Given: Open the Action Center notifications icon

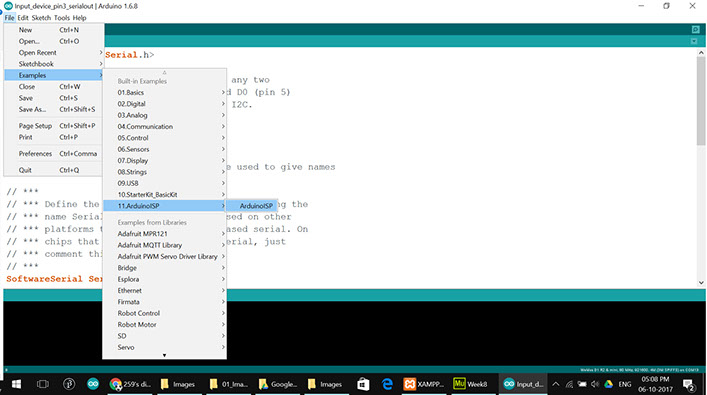Looking at the screenshot, I should 689,384.
